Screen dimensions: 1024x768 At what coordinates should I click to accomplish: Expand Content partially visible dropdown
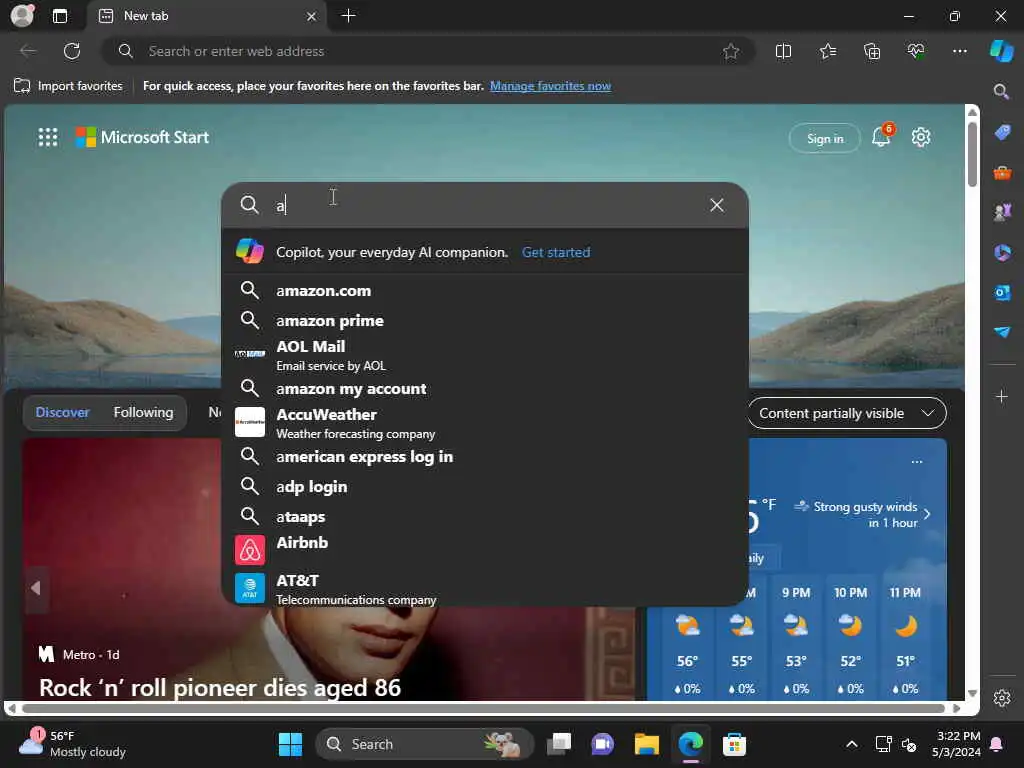pos(846,413)
